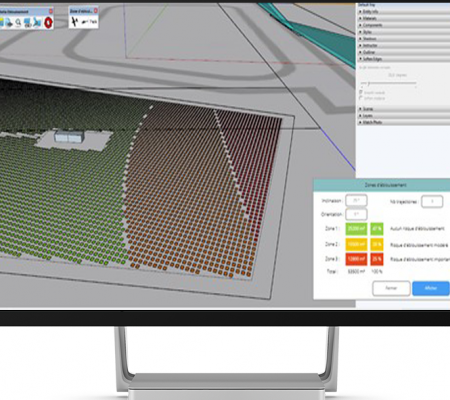The image size is (450, 400).
Task: Click the rightmost text icon in second toolbar
Action: [93, 22]
